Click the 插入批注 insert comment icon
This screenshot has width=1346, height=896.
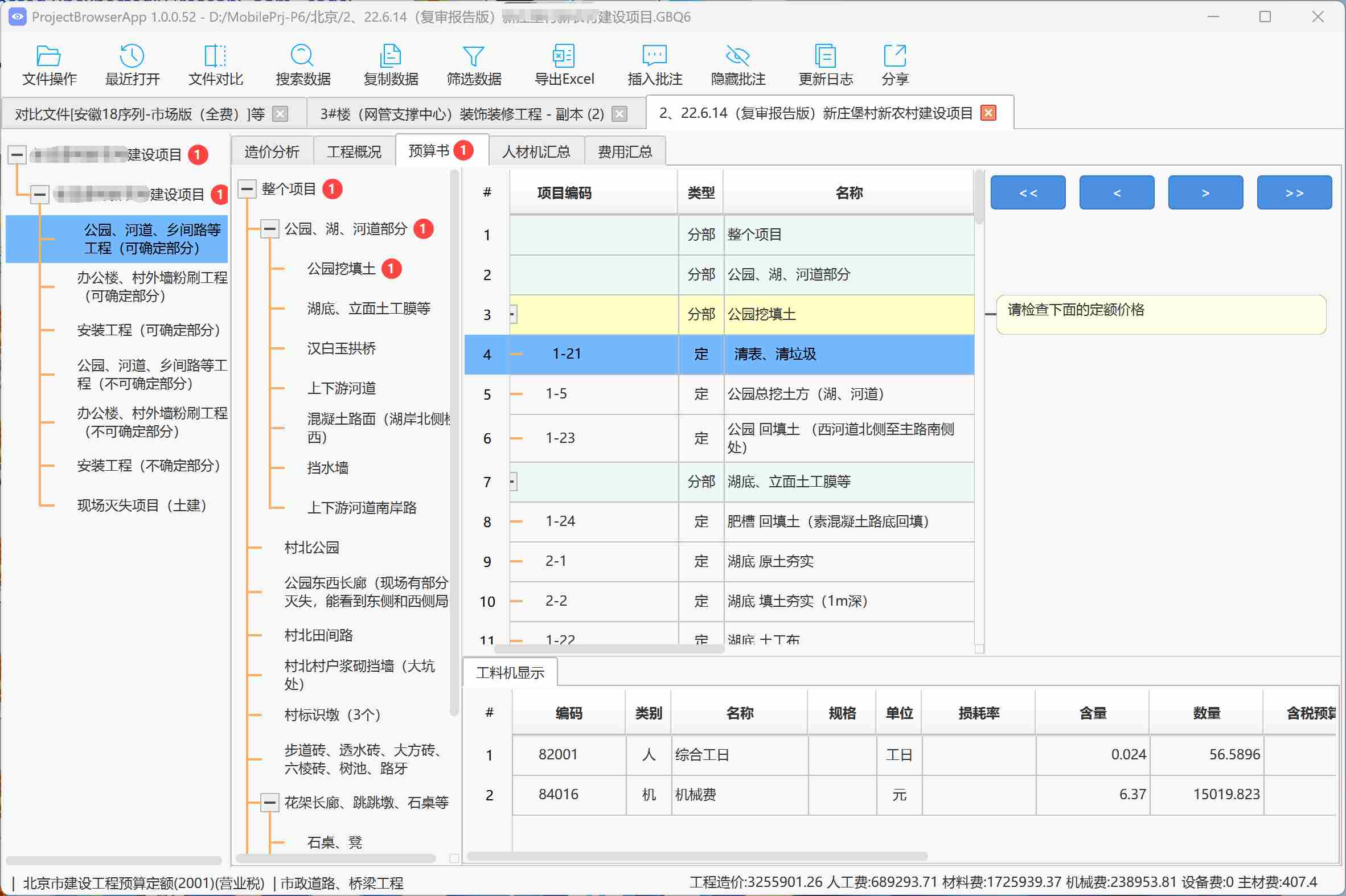coord(655,64)
